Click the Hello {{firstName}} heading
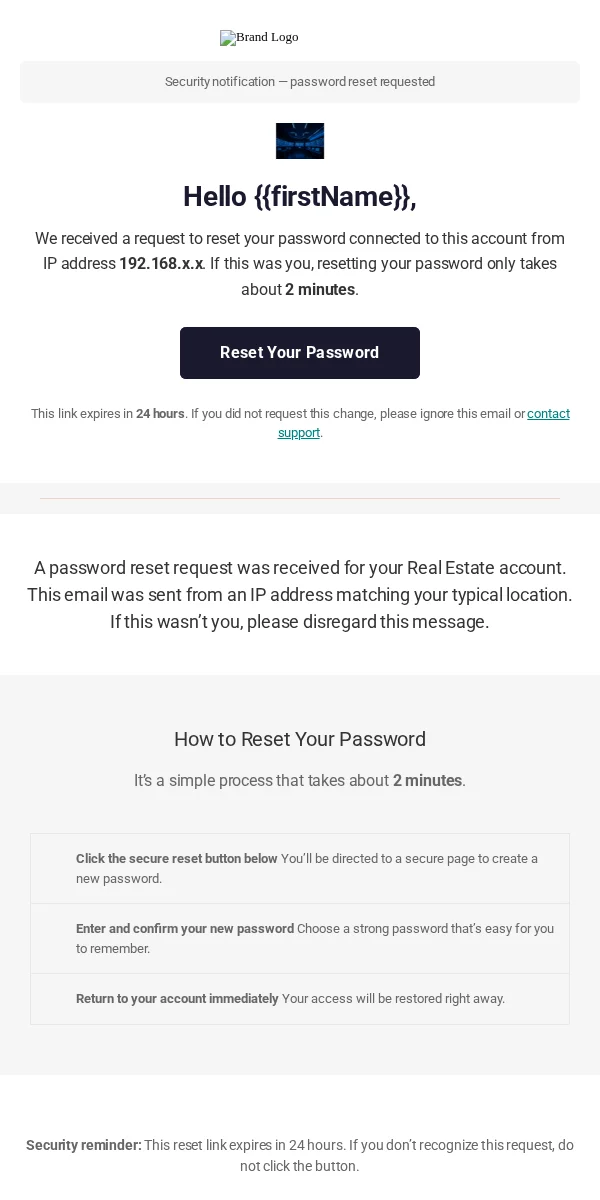The height and width of the screenshot is (1200, 600). [300, 197]
